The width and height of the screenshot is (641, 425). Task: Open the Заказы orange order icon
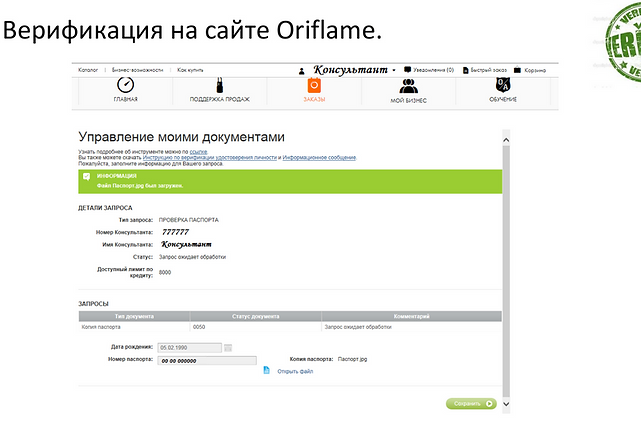(x=314, y=85)
